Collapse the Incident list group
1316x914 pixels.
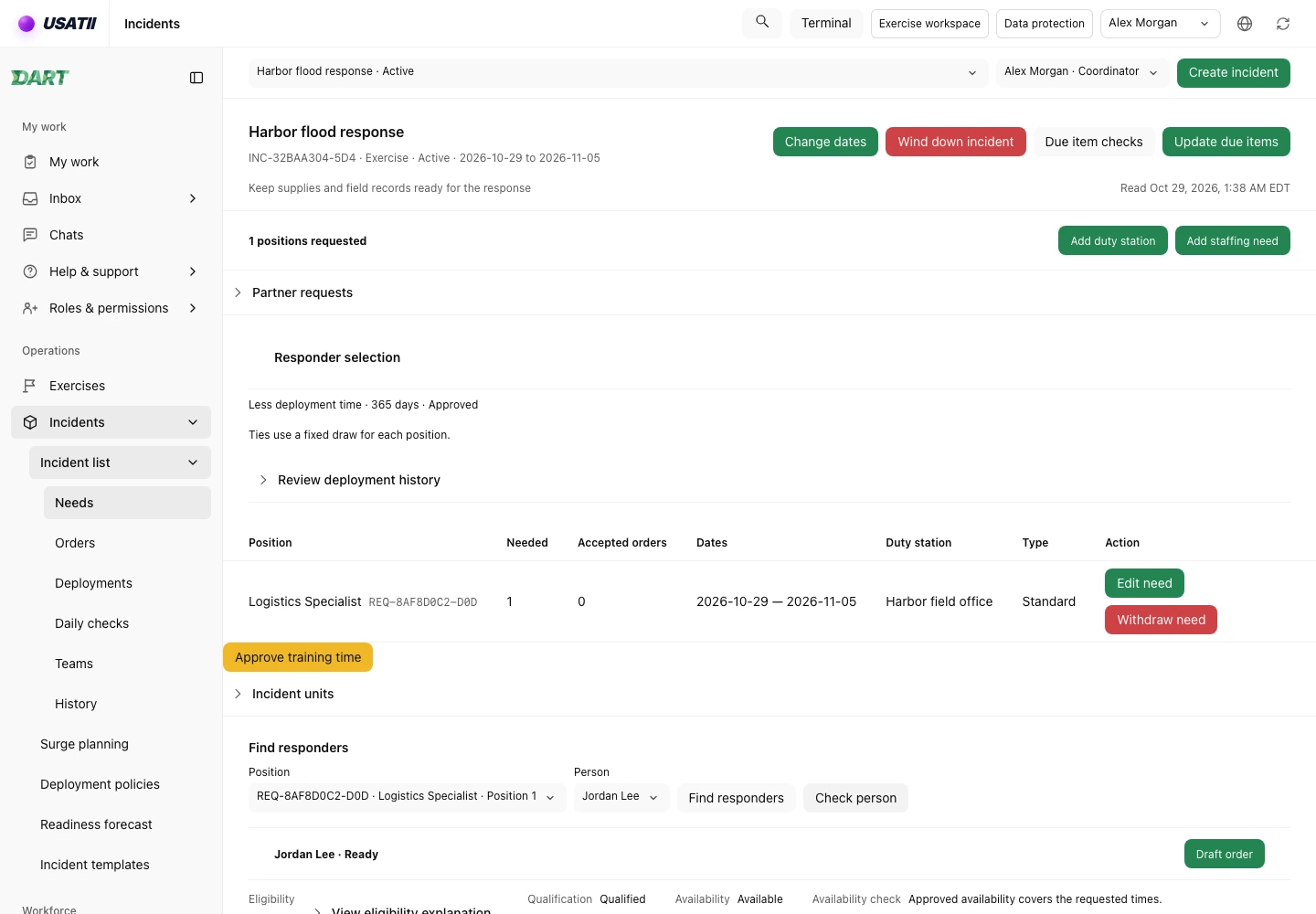[193, 462]
